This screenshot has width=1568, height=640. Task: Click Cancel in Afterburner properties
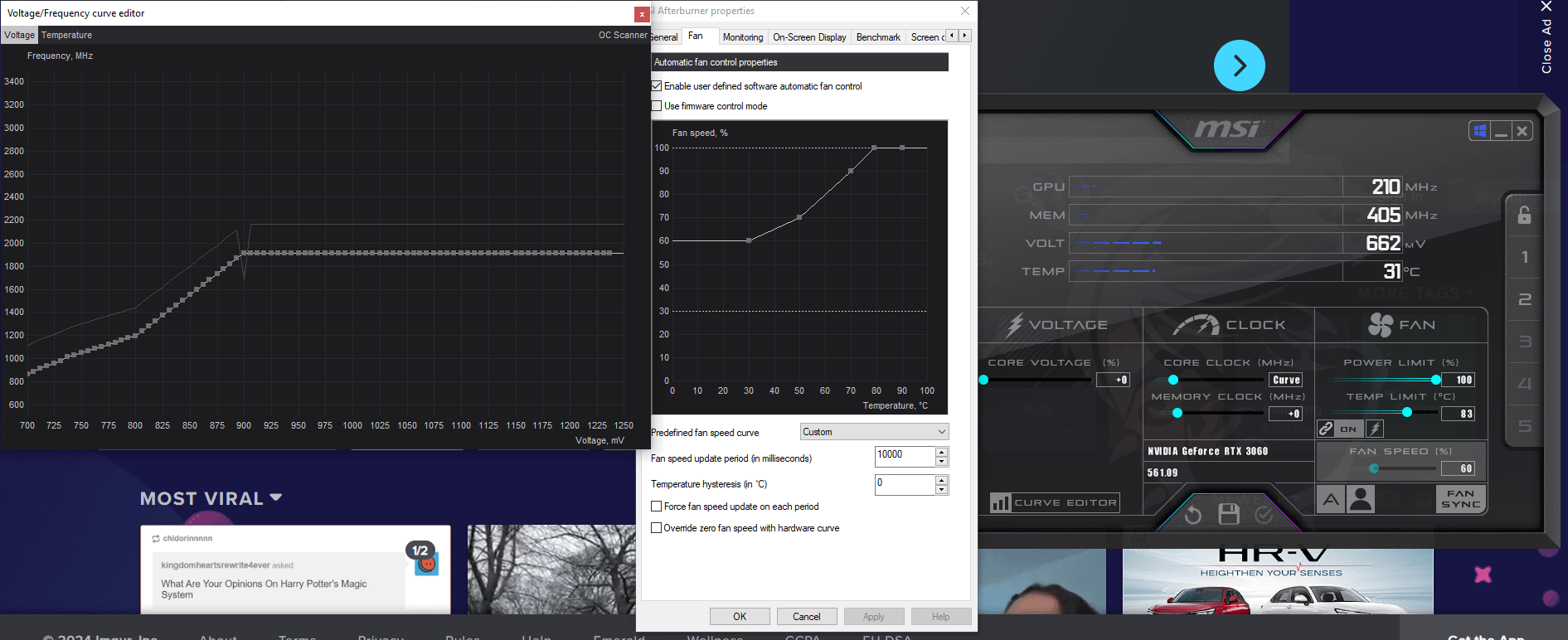[807, 617]
